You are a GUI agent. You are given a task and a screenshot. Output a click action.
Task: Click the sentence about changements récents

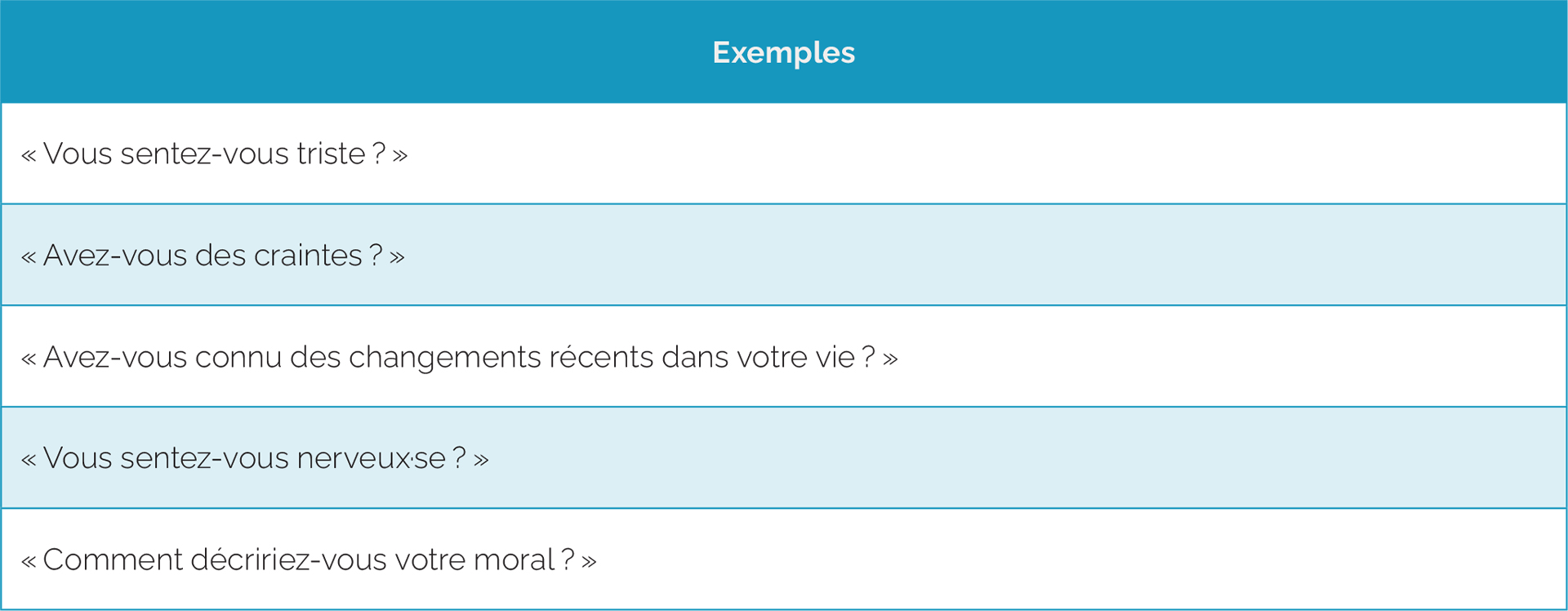coord(459,357)
